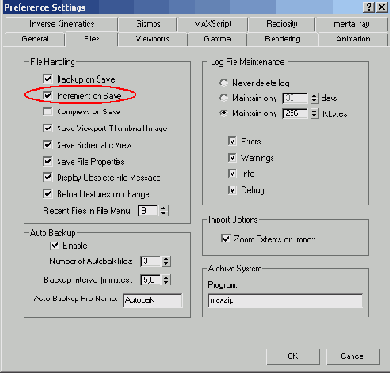This screenshot has height=373, width=390.
Task: Click the Cancel button
Action: coord(352,356)
